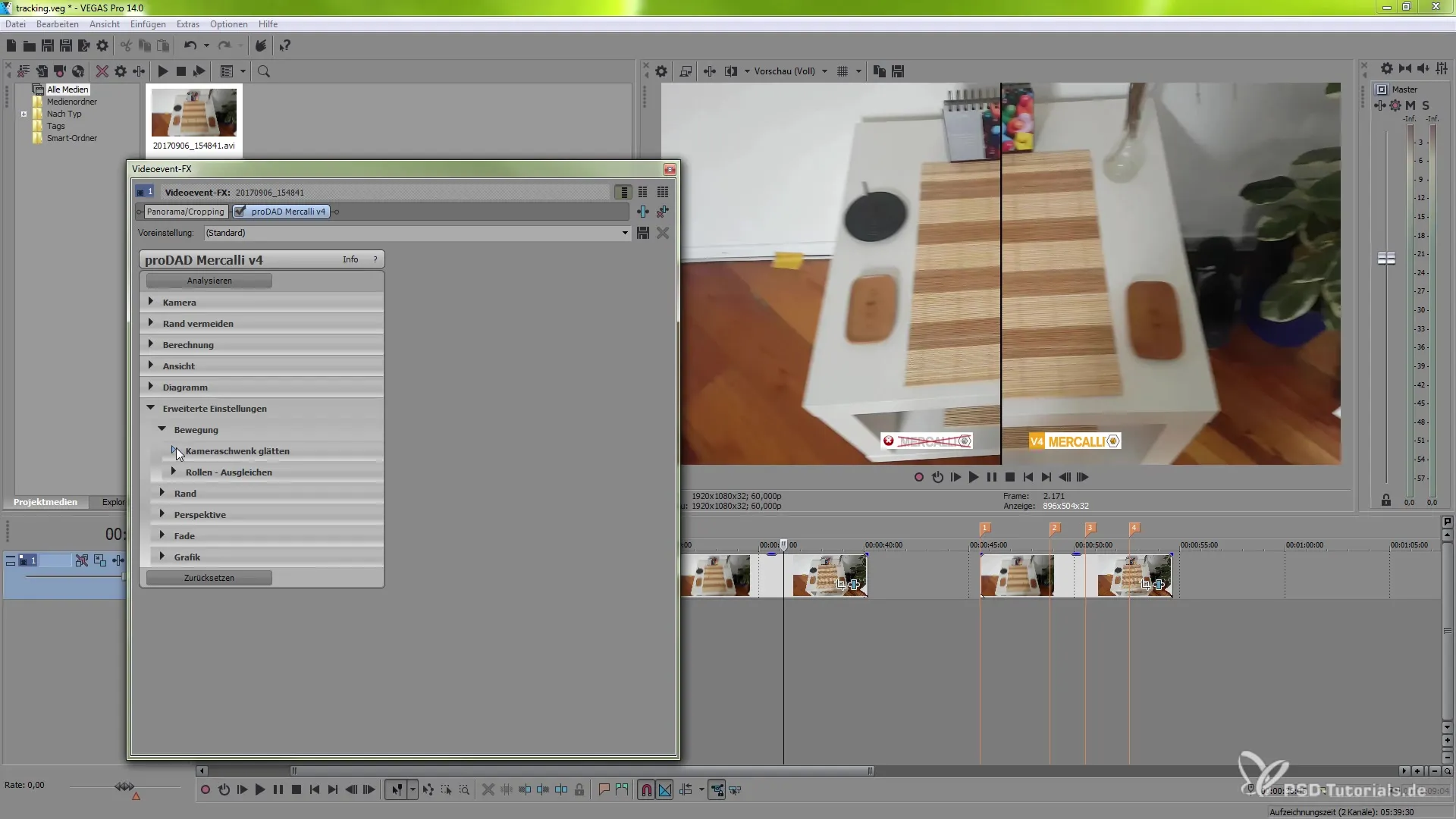
Task: Open the Optionen menu
Action: [x=229, y=24]
